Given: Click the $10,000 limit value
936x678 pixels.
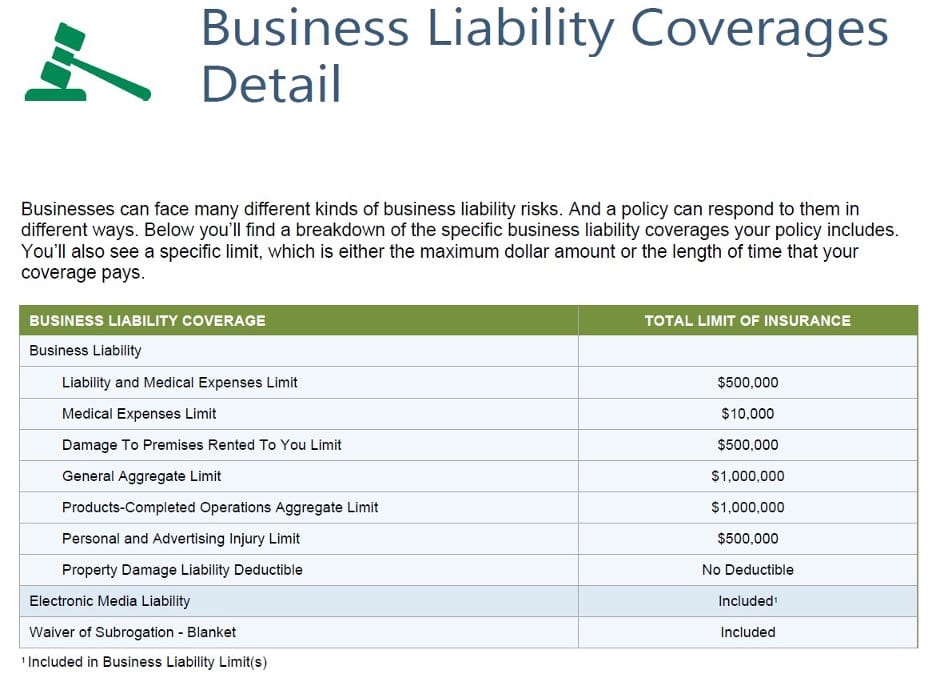Looking at the screenshot, I should [x=747, y=413].
